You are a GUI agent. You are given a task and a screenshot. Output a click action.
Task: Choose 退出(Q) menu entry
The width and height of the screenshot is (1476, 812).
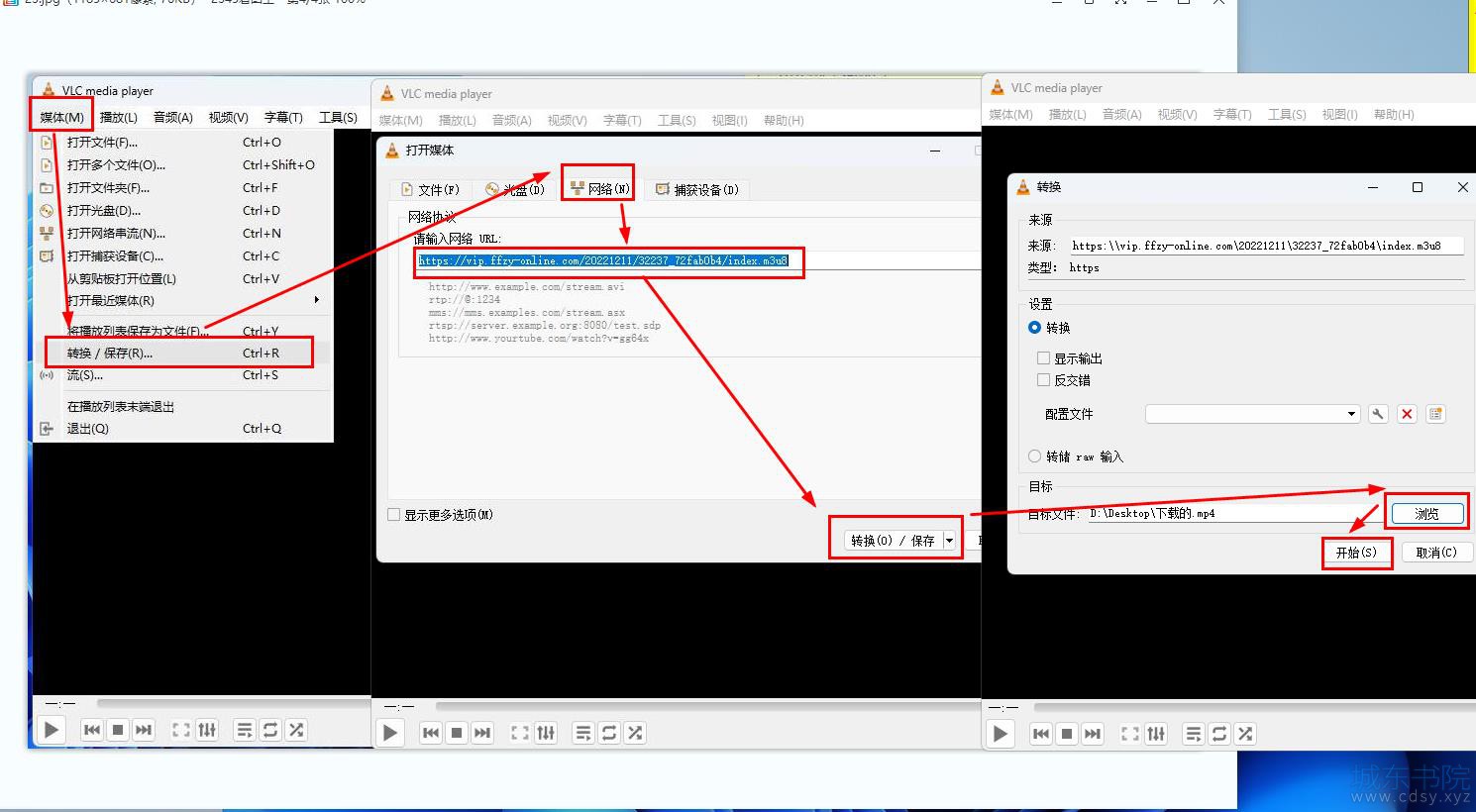[183, 429]
